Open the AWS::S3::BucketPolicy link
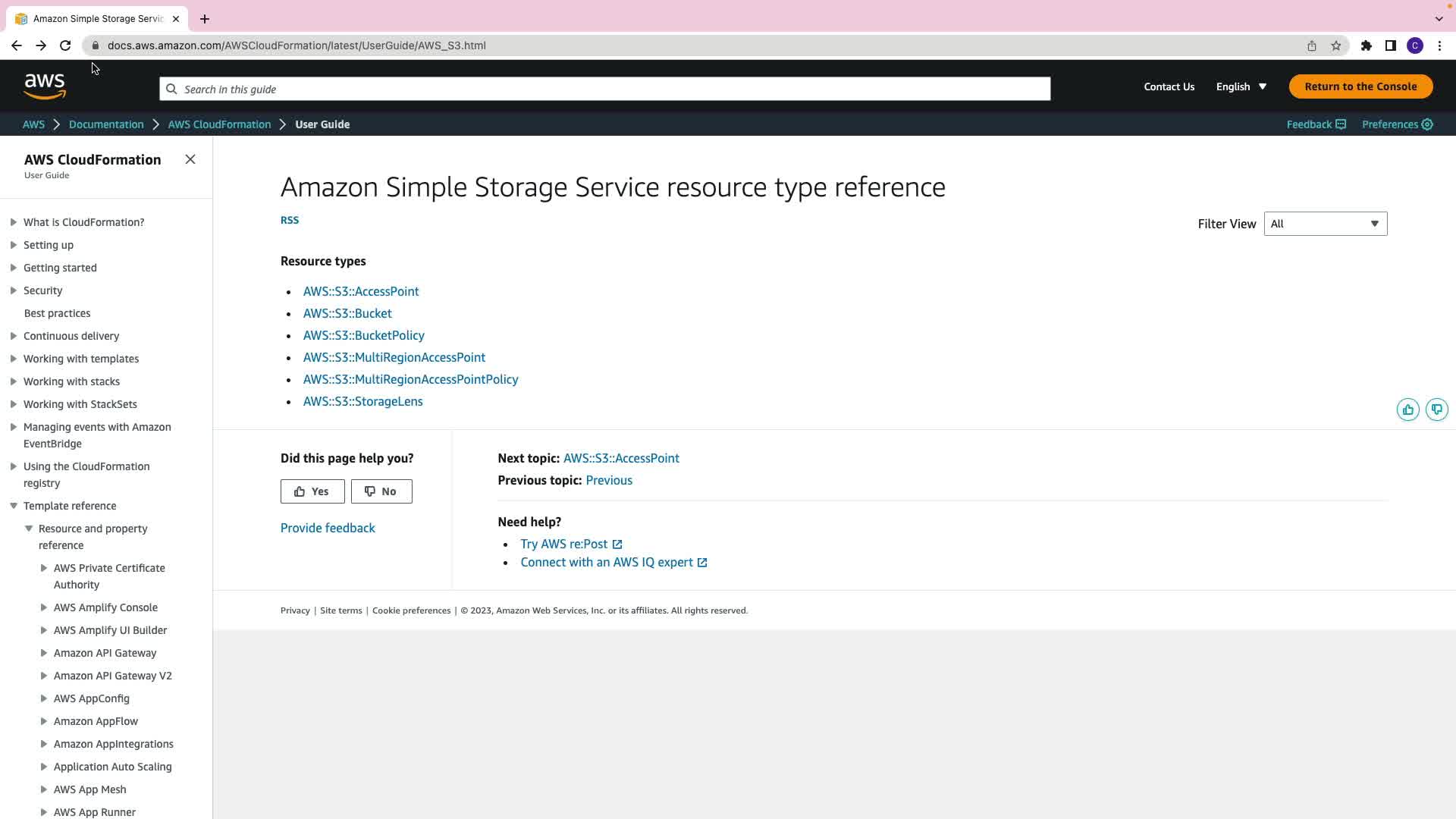Image resolution: width=1456 pixels, height=819 pixels. click(x=363, y=335)
